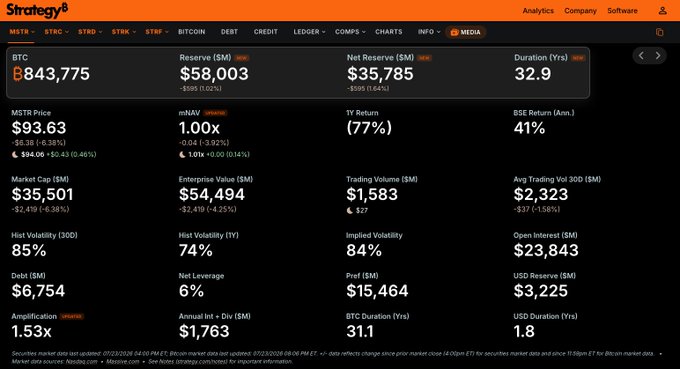Image resolution: width=680 pixels, height=369 pixels.
Task: Switch to the BITCOIN tab
Action: 192,32
